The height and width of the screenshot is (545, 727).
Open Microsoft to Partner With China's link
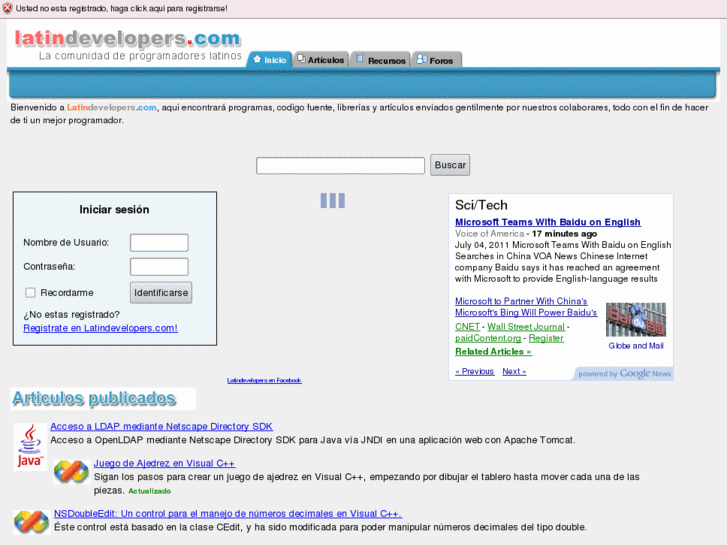[x=521, y=301]
